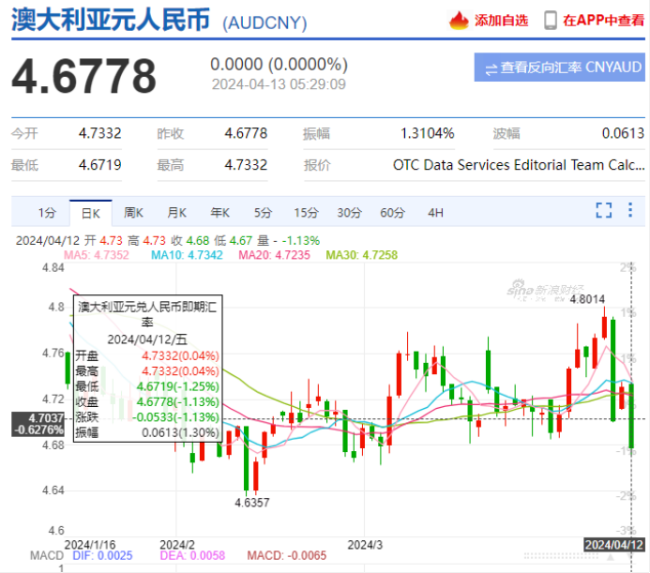650x573 pixels.
Task: Click the 2024/04/12 date marker on axis
Action: point(614,544)
